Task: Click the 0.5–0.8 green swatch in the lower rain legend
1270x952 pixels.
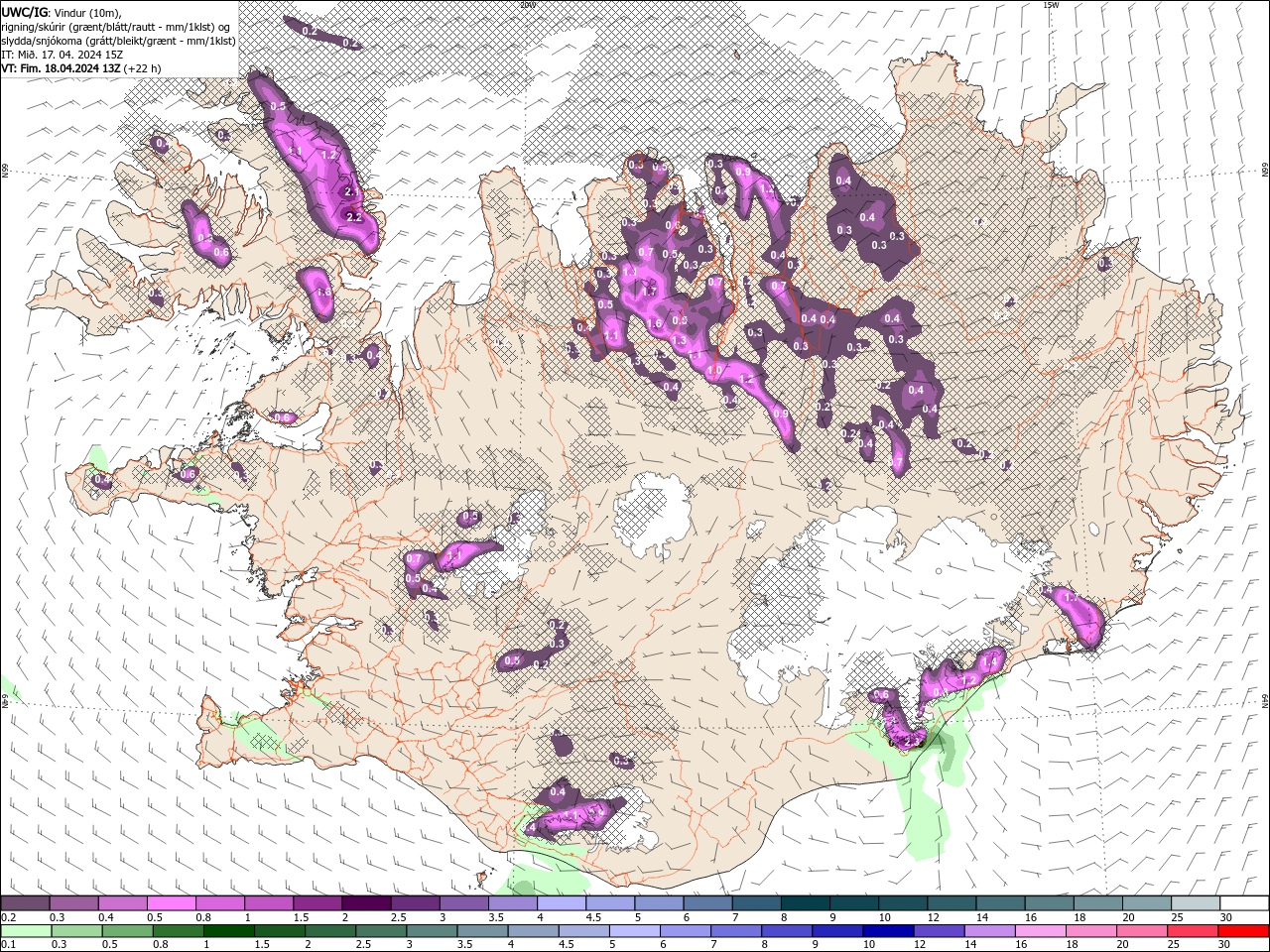Action: click(x=128, y=930)
